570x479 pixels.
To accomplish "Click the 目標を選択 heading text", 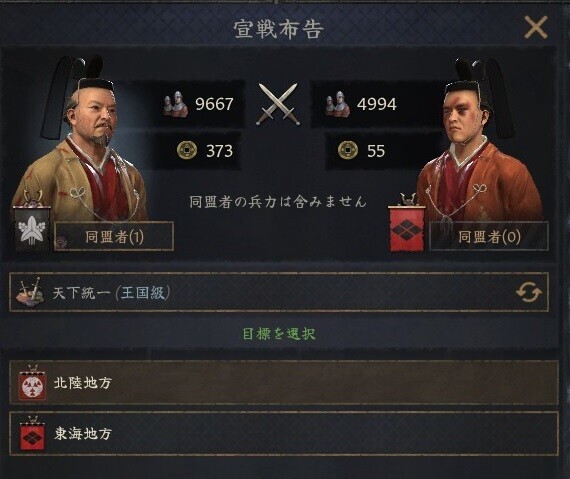I will pos(279,334).
